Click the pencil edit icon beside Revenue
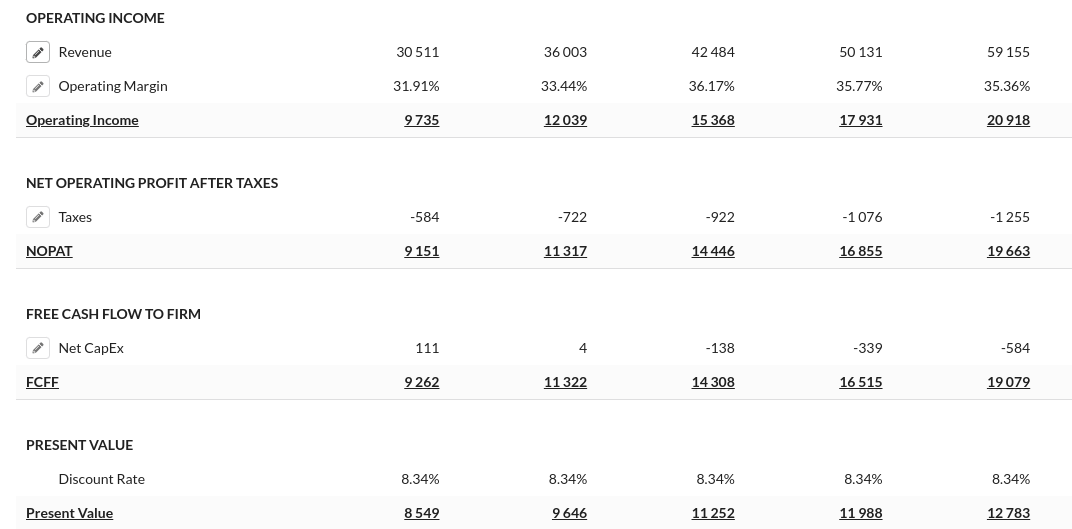Image resolution: width=1072 pixels, height=529 pixels. click(x=38, y=52)
